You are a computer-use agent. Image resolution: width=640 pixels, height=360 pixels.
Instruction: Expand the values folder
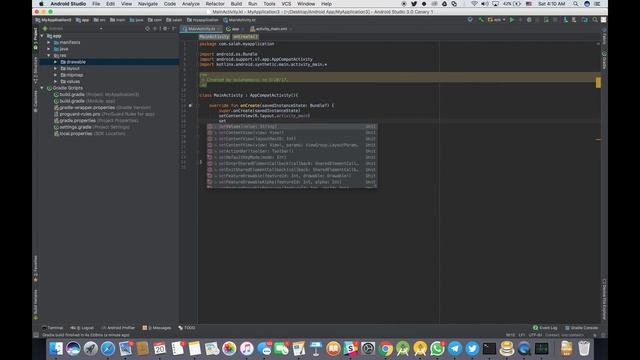(56, 82)
